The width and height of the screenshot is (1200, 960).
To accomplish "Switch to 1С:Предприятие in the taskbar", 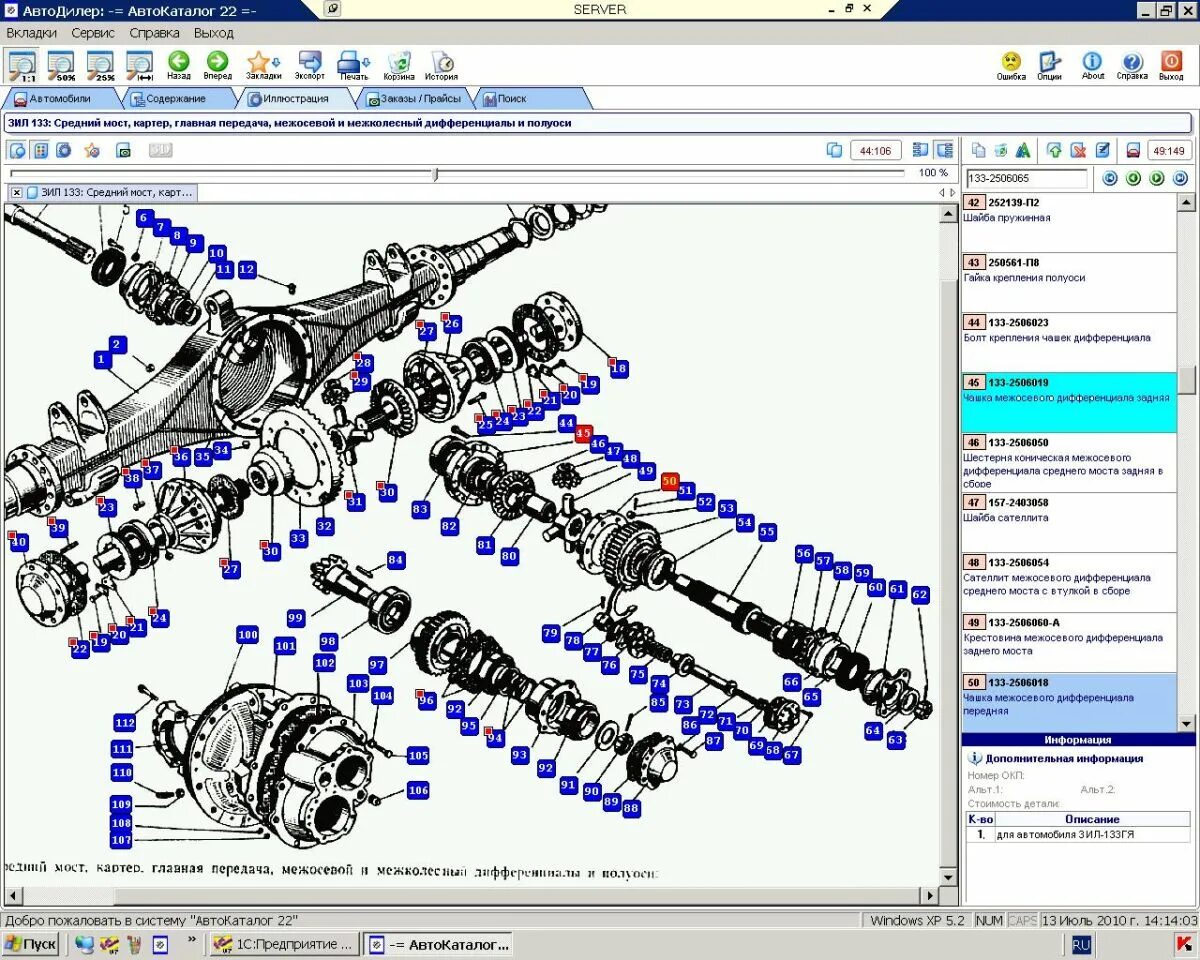I will pos(284,944).
